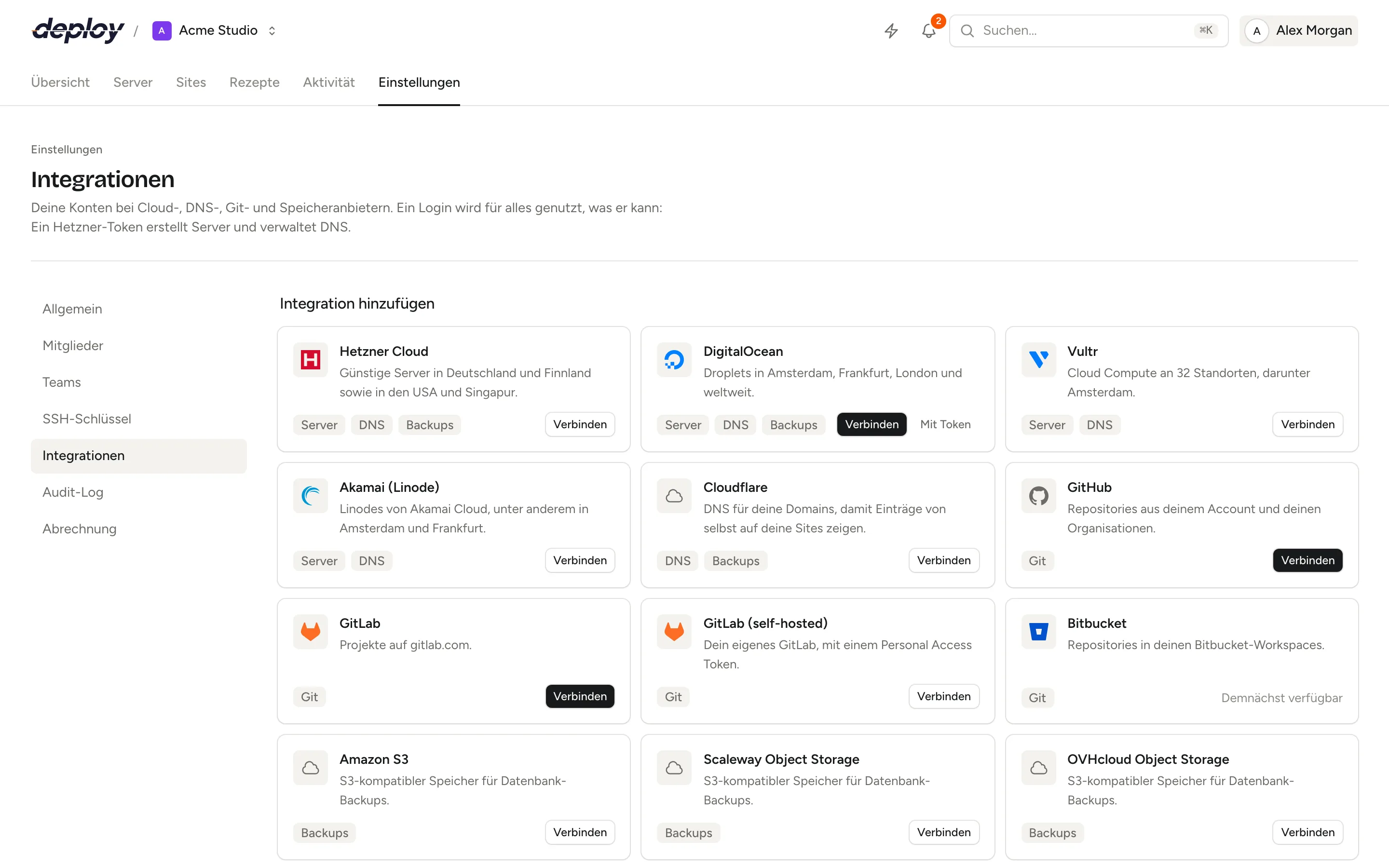Screen dimensions: 1389x868
Task: Click the deploy logo
Action: click(78, 30)
